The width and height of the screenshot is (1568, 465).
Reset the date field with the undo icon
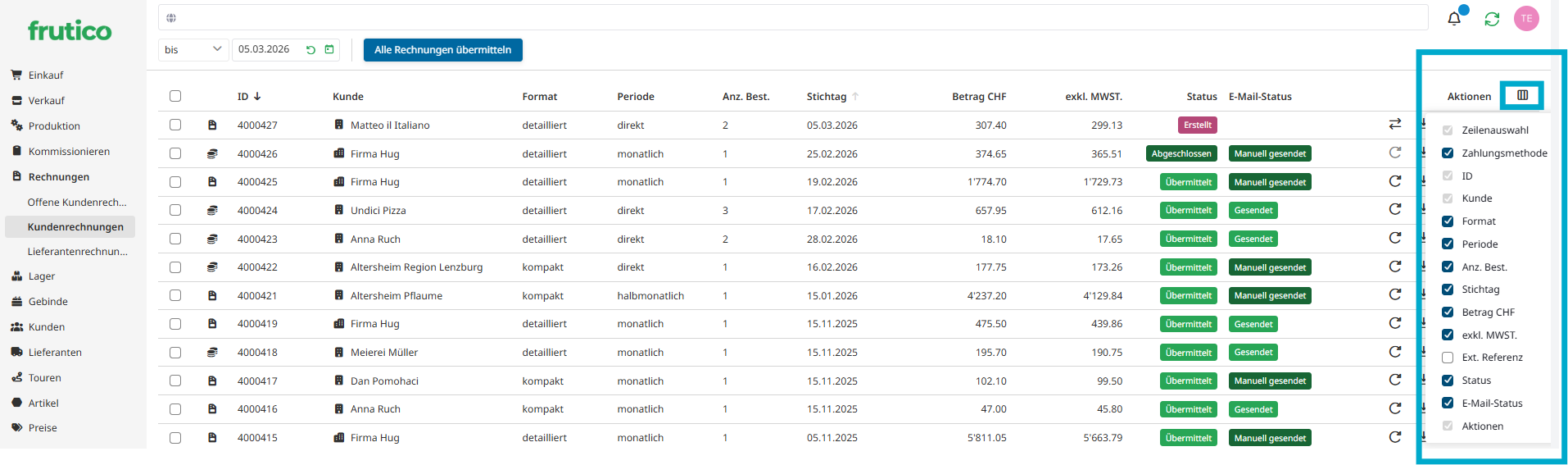click(x=310, y=50)
